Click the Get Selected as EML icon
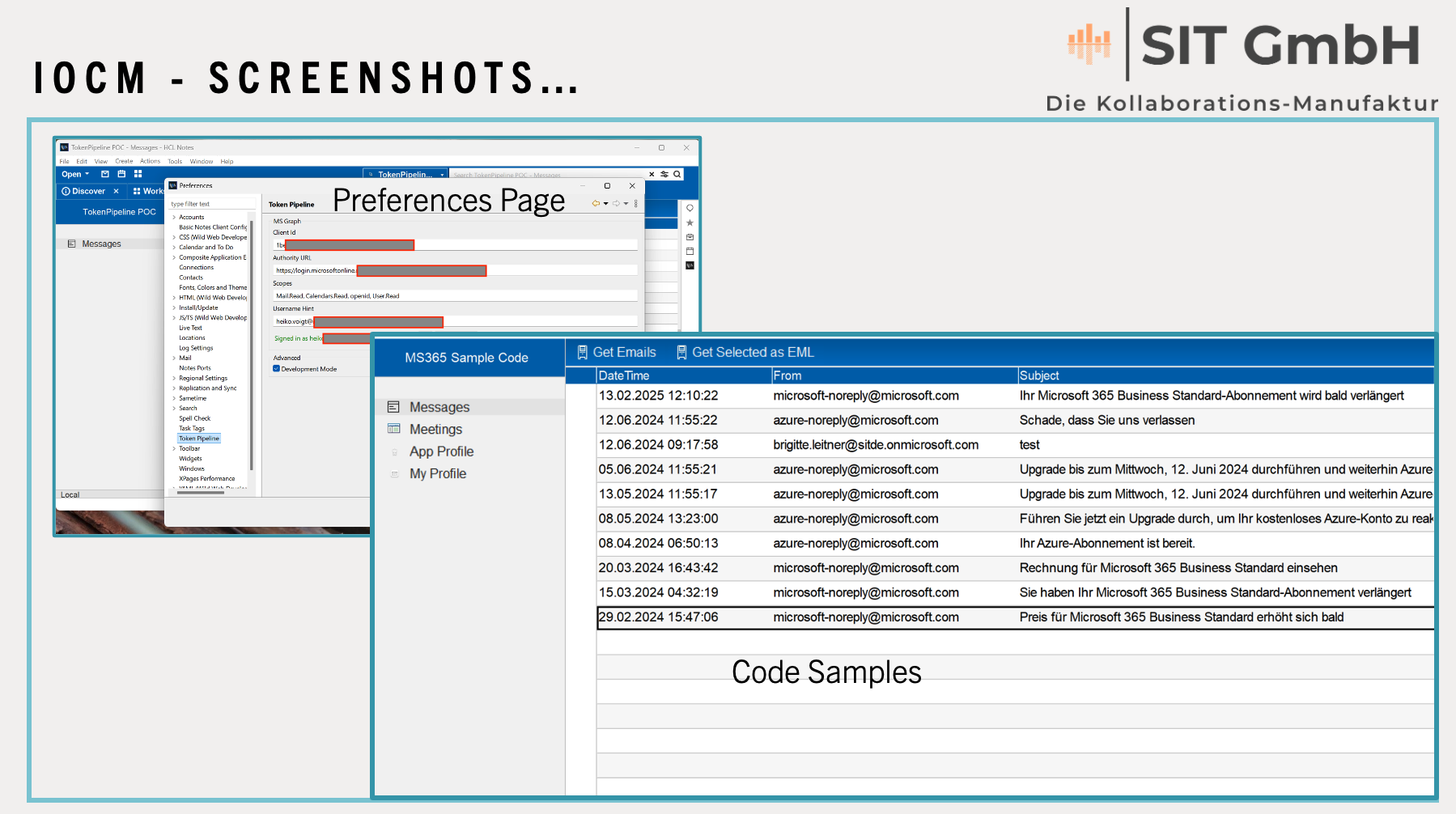The width and height of the screenshot is (1456, 814). coord(681,352)
